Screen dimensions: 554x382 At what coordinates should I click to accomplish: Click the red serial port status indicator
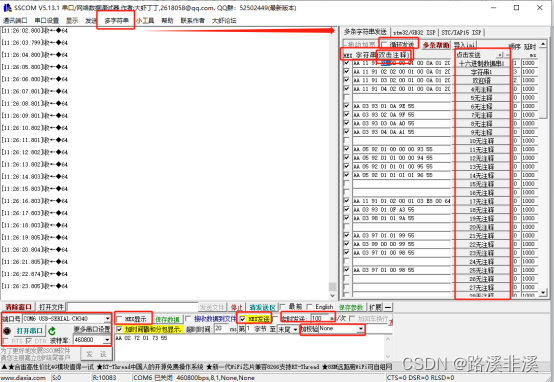(x=7, y=331)
